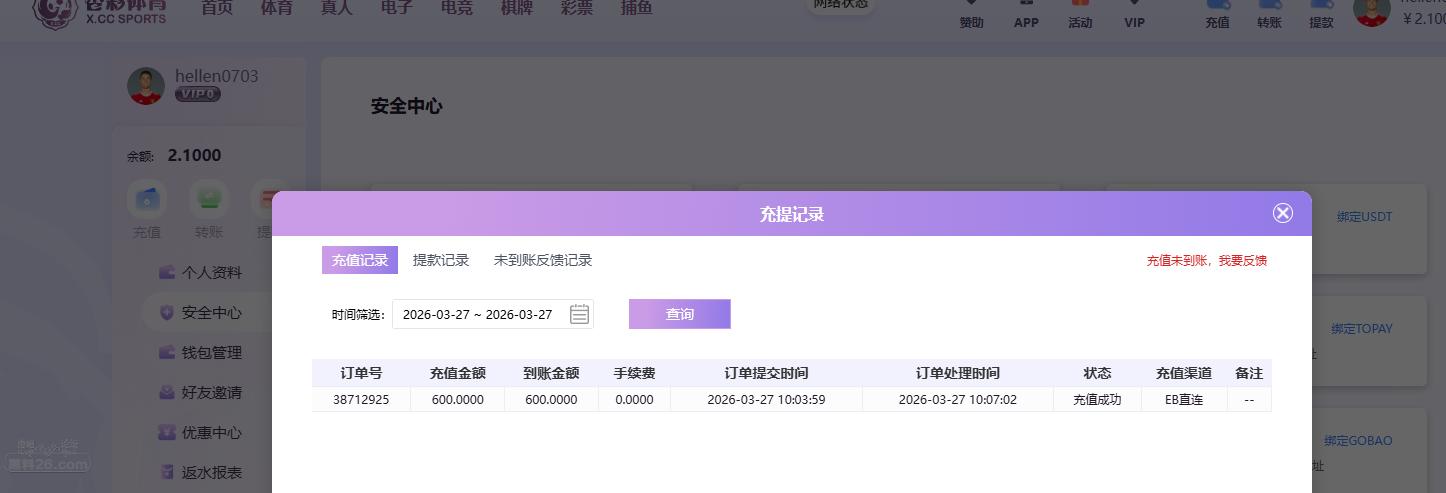Click the date range input field
1446x493 pixels.
(x=478, y=314)
